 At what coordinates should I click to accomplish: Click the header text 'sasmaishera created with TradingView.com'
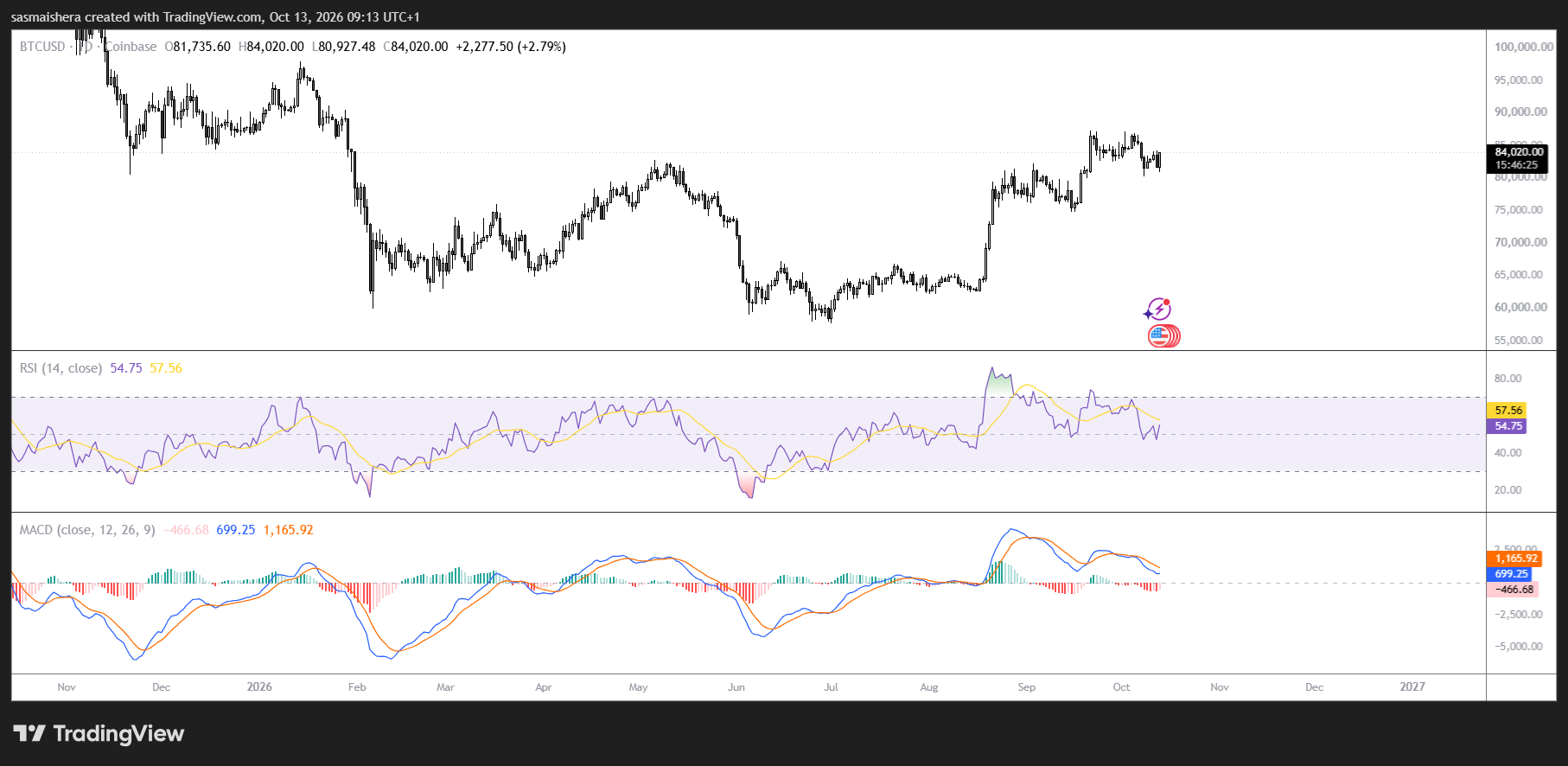[137, 17]
